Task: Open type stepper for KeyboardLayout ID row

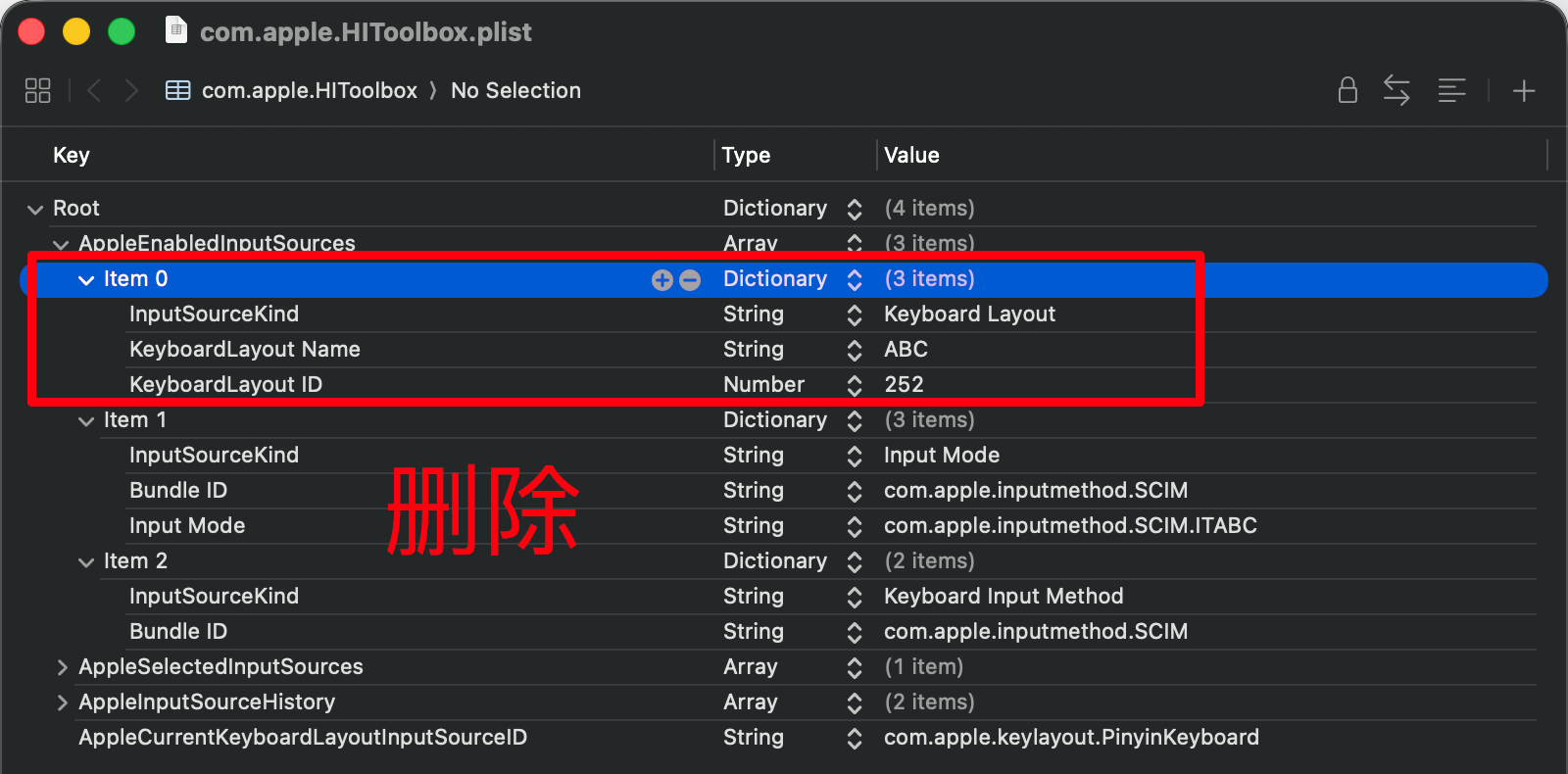Action: coord(854,385)
